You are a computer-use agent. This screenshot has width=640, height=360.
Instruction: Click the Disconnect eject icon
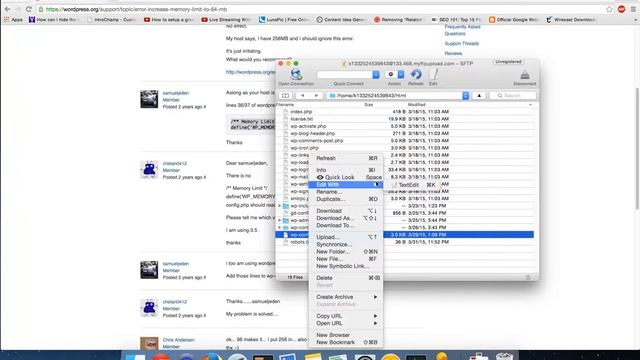pos(524,75)
